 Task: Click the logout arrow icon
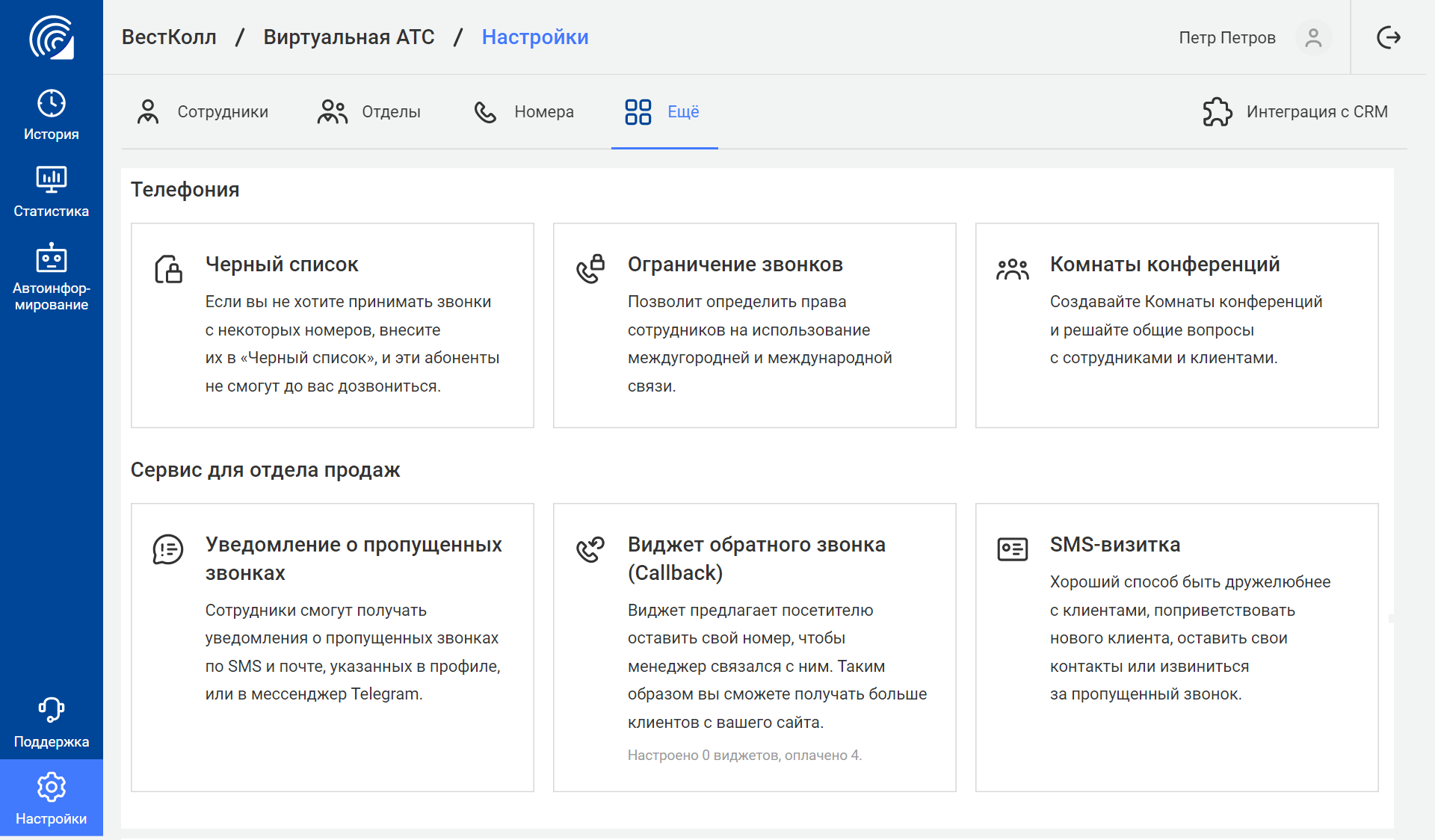[1389, 37]
